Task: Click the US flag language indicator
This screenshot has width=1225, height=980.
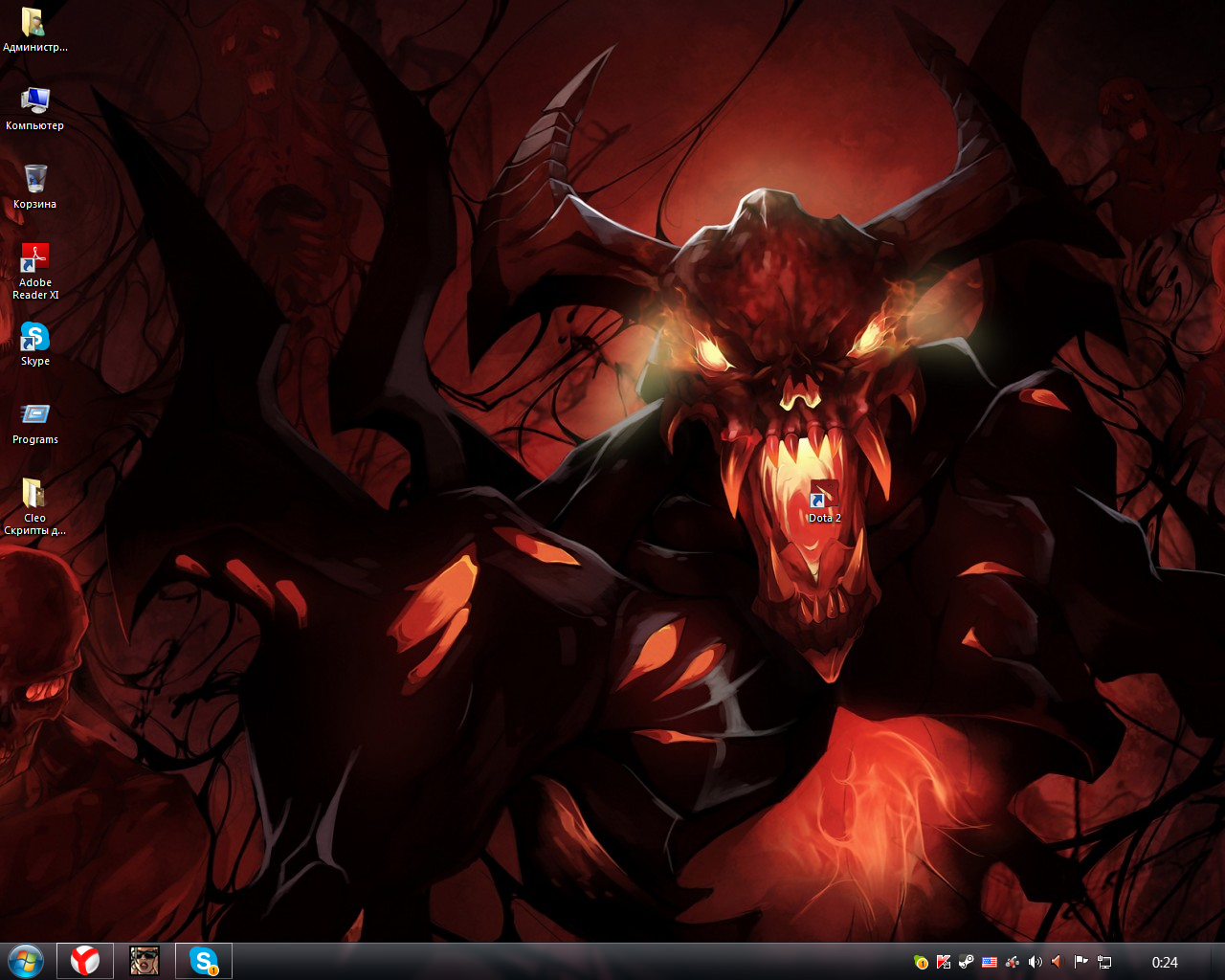Action: pyautogui.click(x=990, y=962)
